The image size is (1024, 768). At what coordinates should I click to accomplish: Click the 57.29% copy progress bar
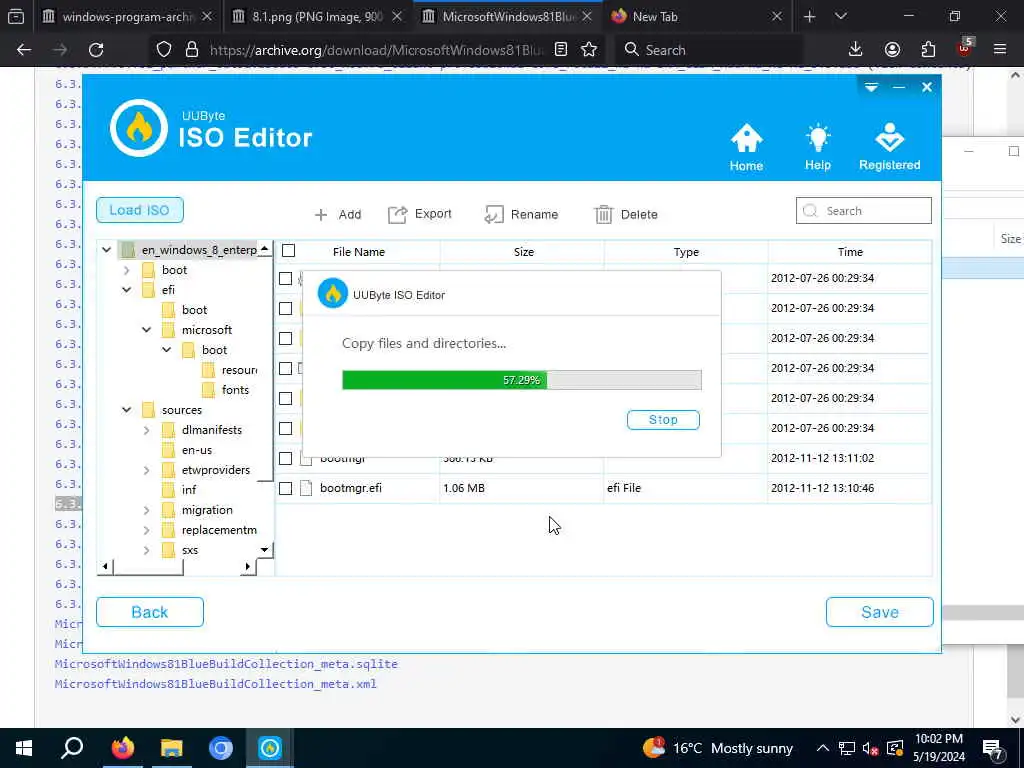point(522,380)
